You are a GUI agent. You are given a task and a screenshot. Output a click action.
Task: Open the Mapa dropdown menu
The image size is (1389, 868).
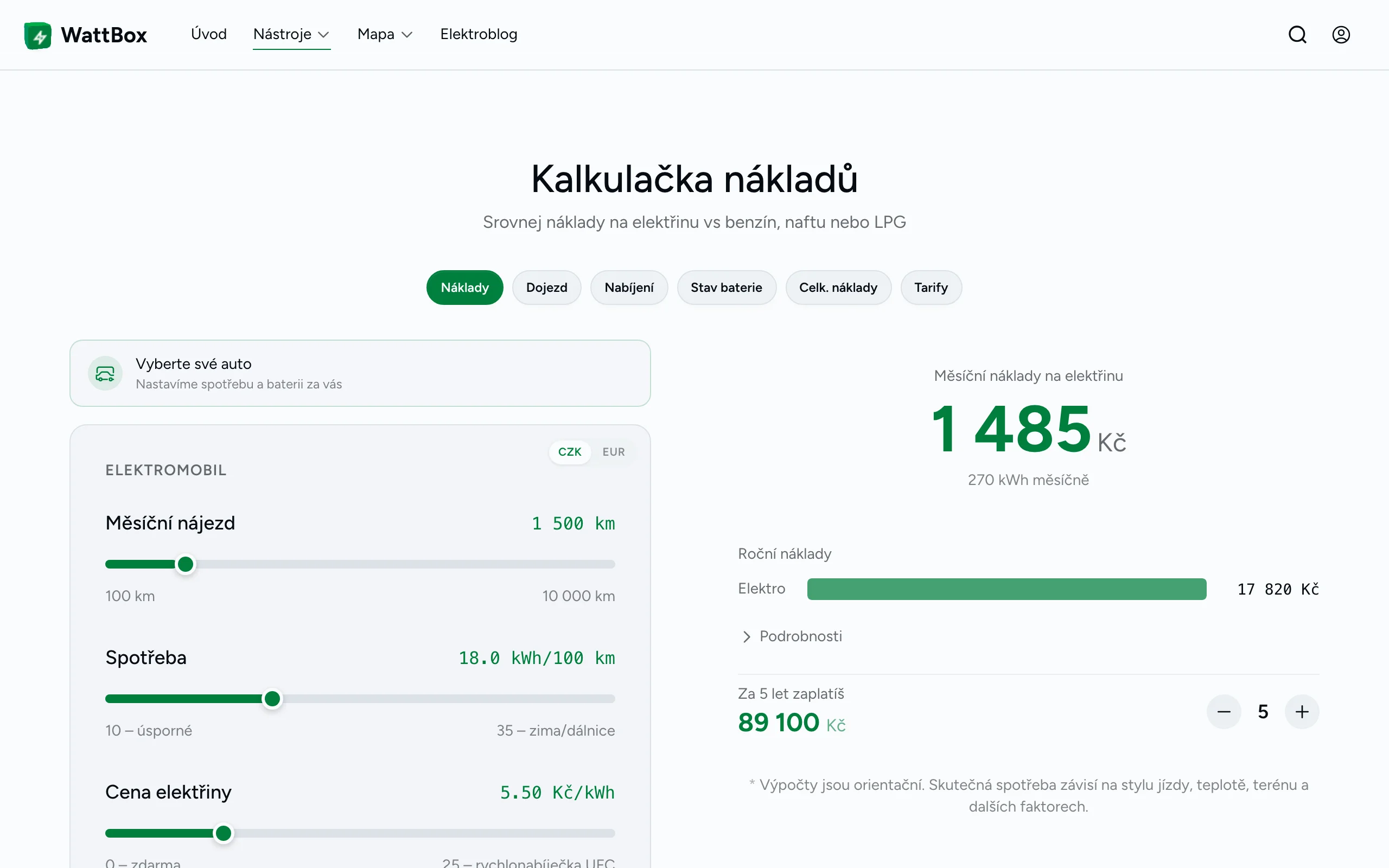point(385,34)
